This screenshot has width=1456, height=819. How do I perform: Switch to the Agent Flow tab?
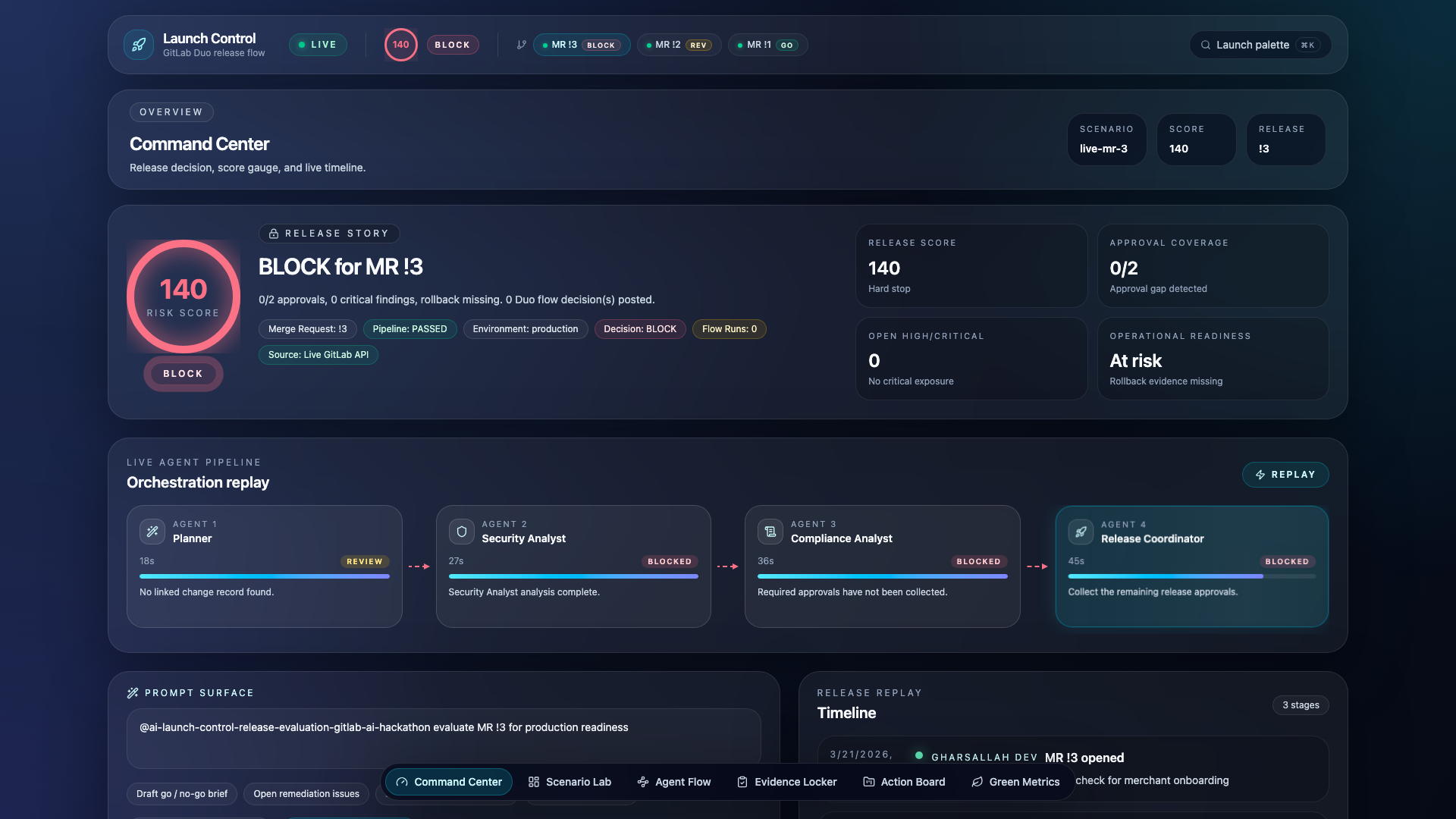673,782
